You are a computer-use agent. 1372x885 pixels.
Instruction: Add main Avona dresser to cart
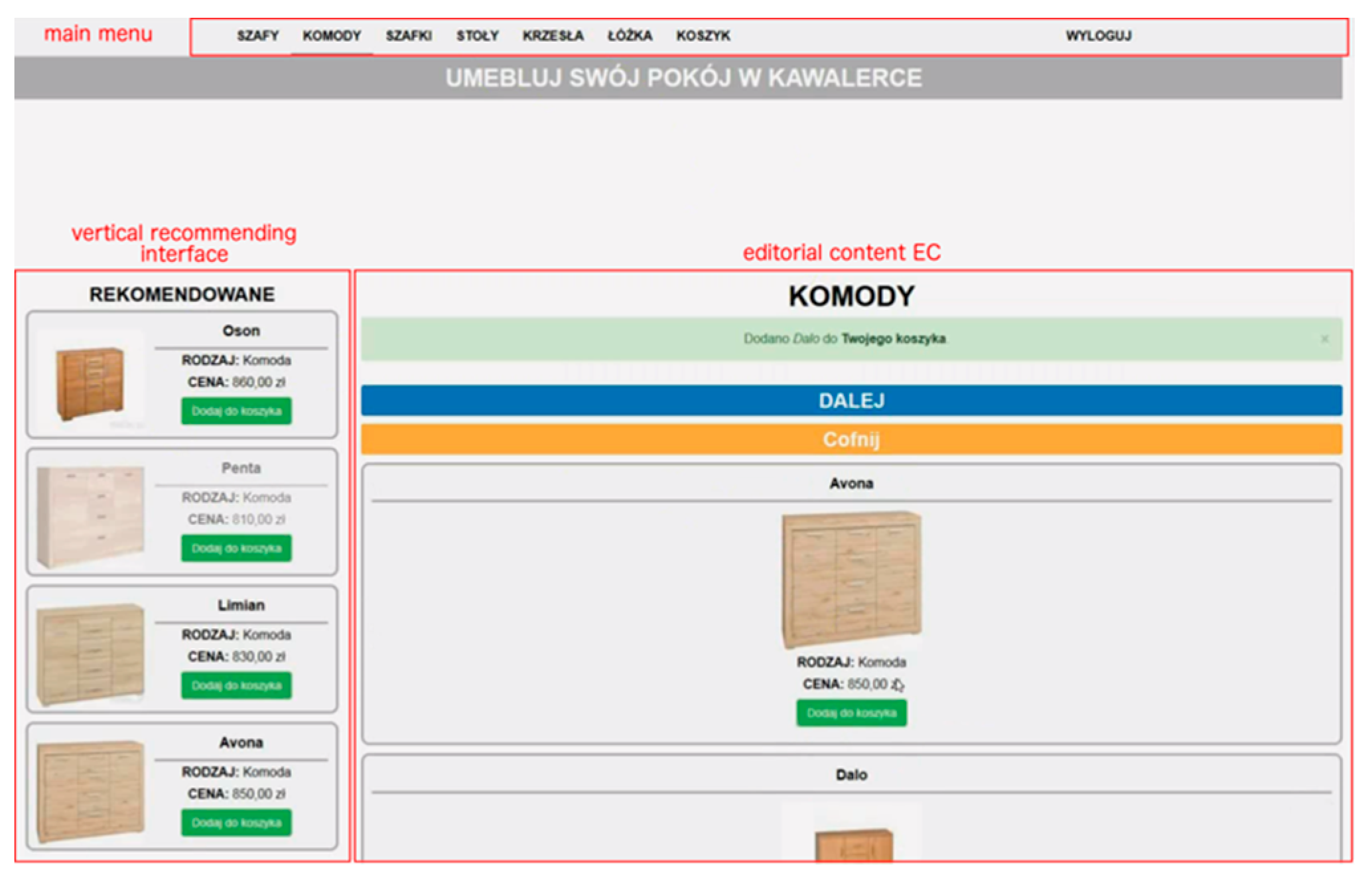coord(851,713)
